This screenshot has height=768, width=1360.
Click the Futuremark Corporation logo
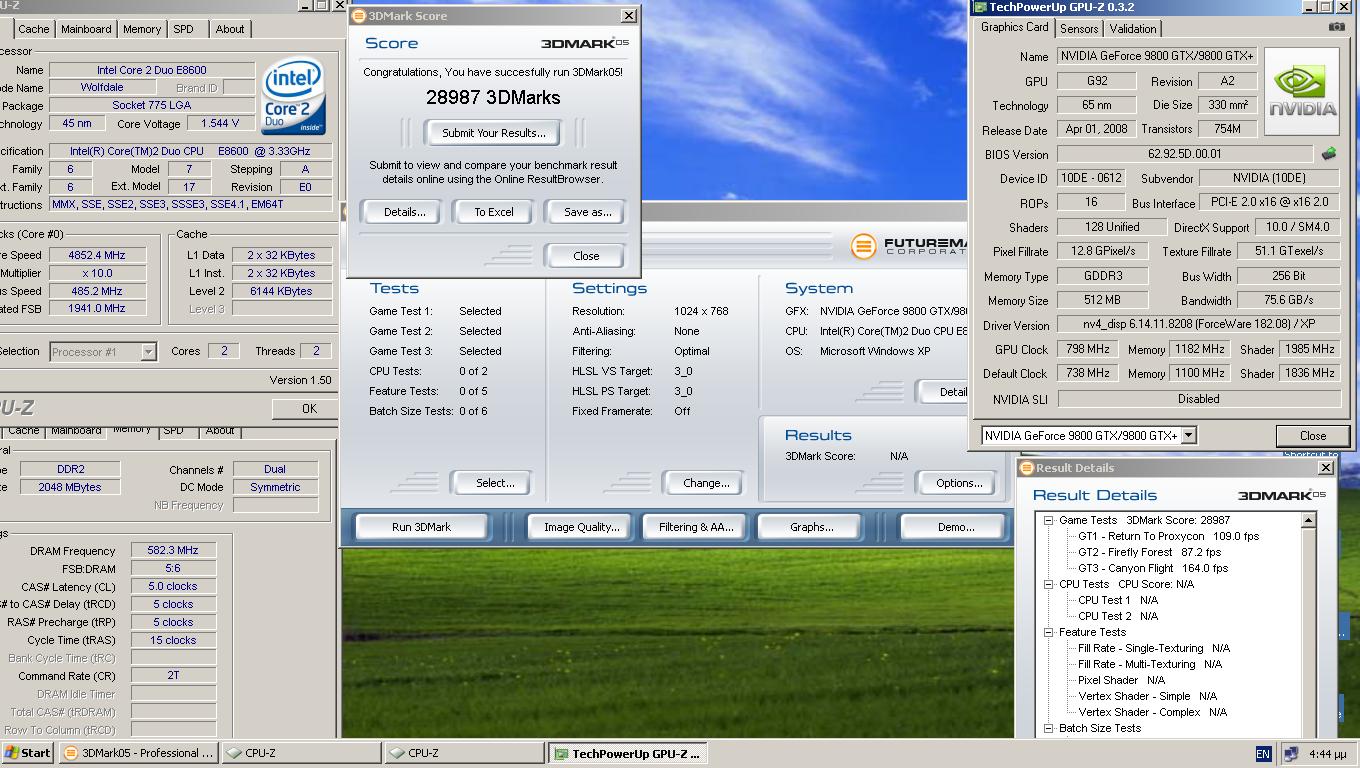911,246
